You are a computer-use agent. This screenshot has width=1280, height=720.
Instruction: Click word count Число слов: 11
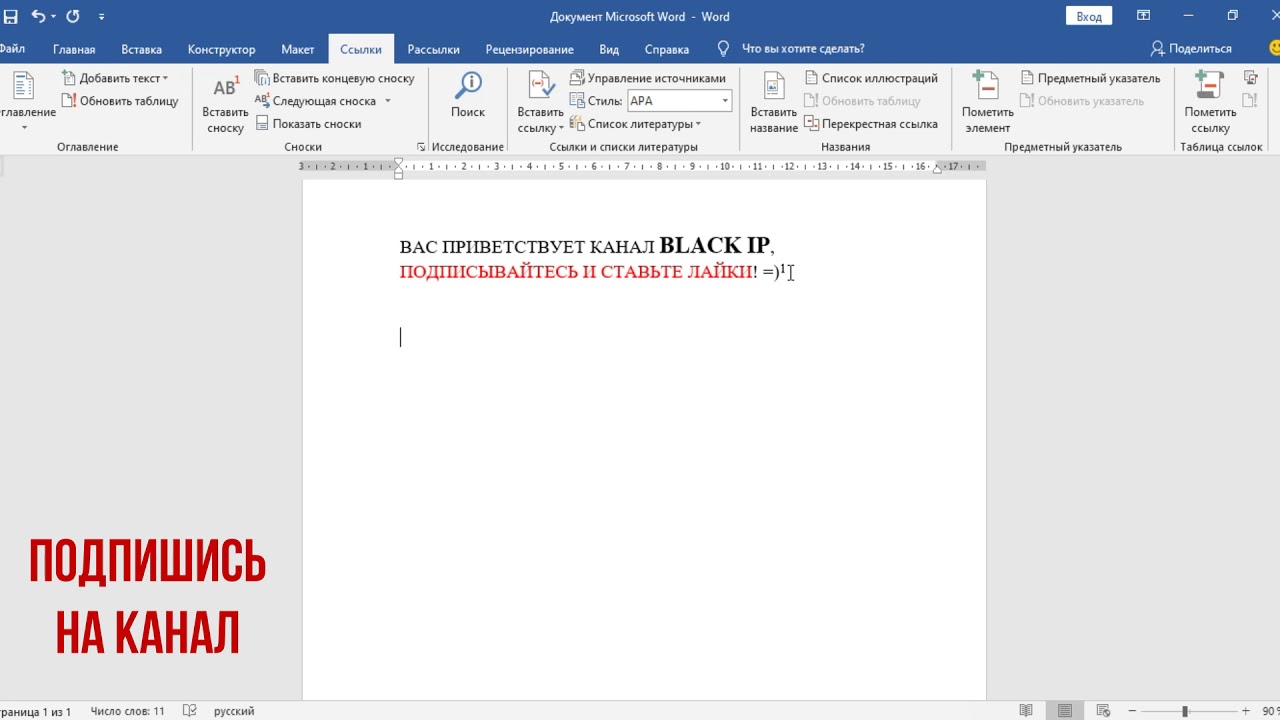[x=127, y=711]
